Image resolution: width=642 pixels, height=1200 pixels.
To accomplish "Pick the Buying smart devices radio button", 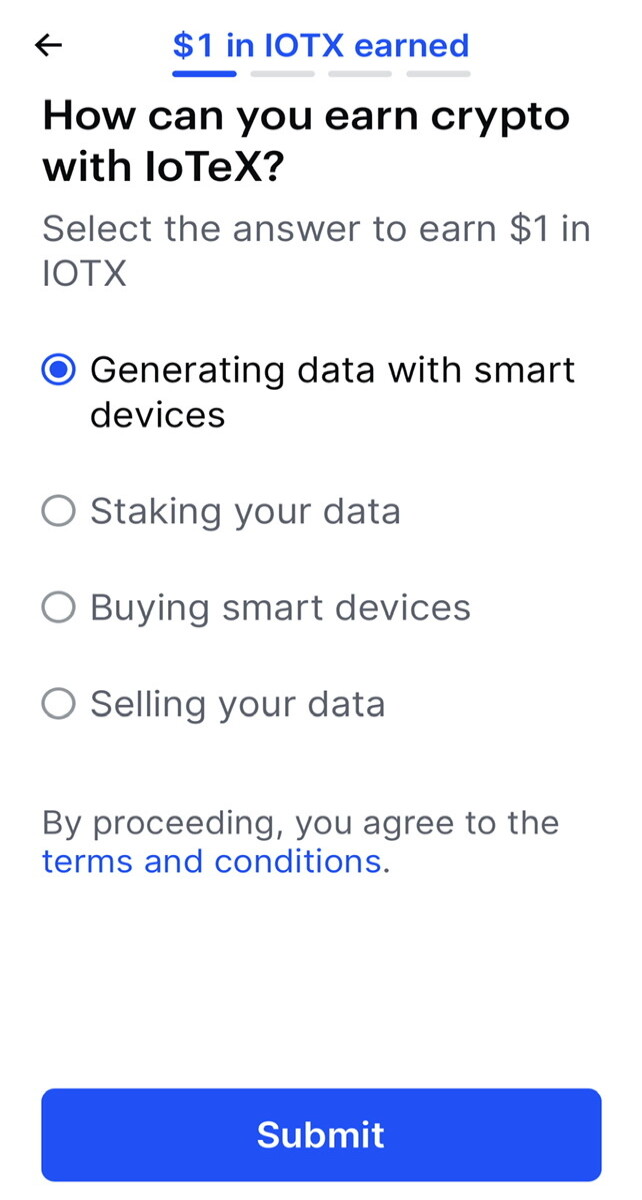I will [x=59, y=608].
